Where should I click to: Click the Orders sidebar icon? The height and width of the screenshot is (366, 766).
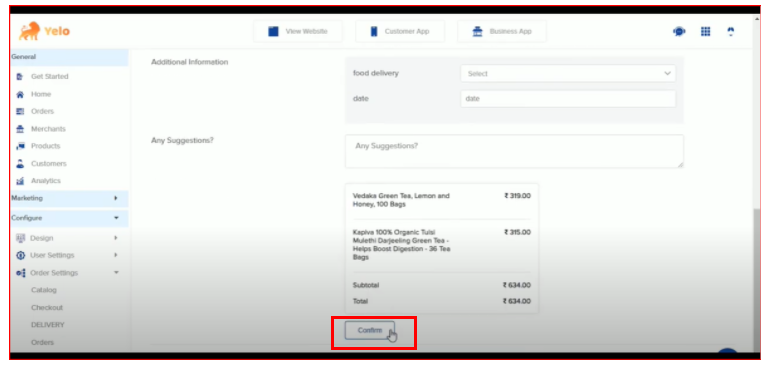[20, 111]
